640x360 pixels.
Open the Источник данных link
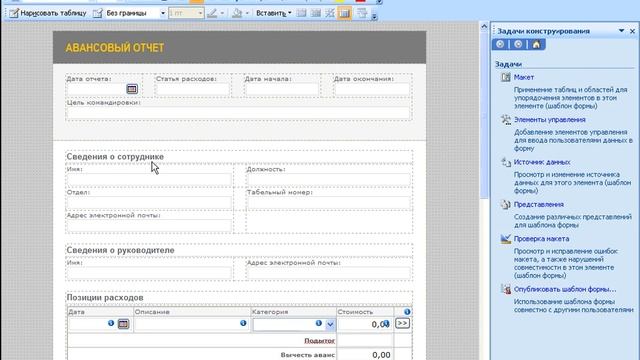pos(542,162)
